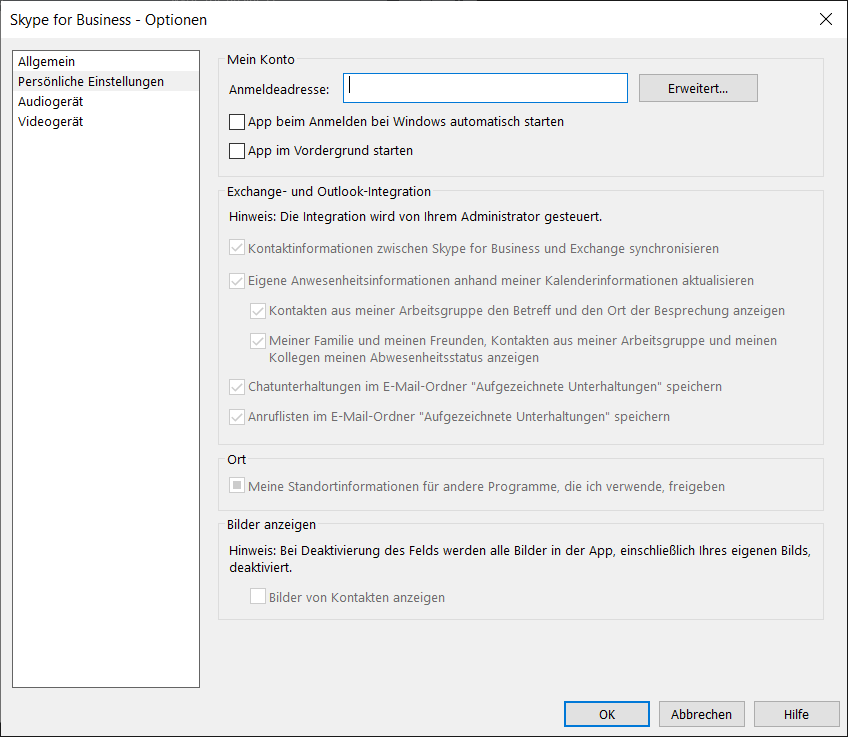
Task: Select Persönliche Einstellungen category
Action: pos(105,81)
